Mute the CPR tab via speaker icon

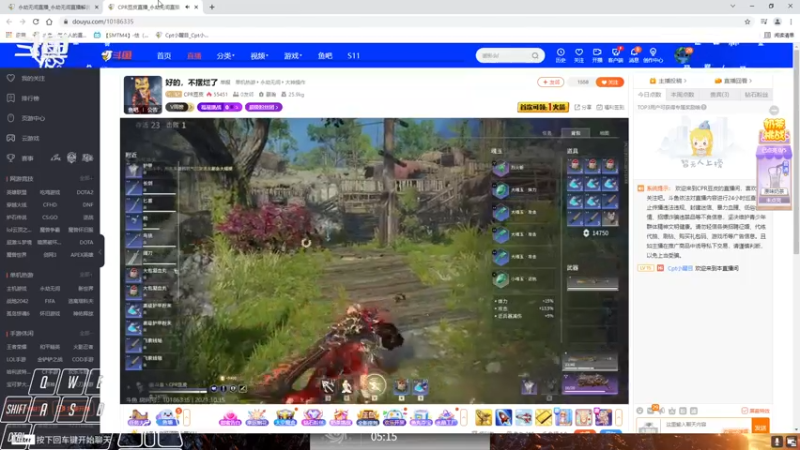pos(187,7)
